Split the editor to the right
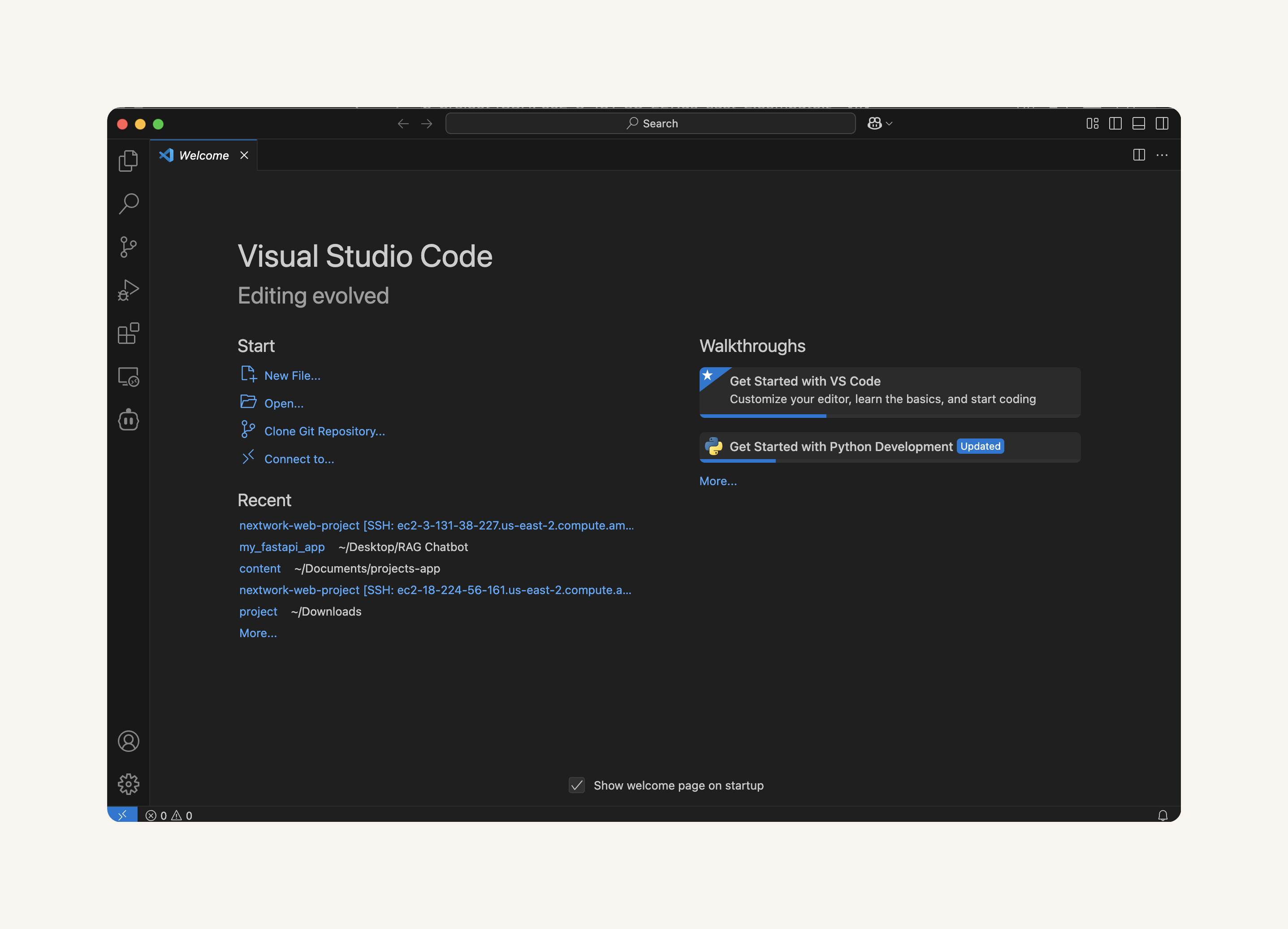 click(1139, 155)
